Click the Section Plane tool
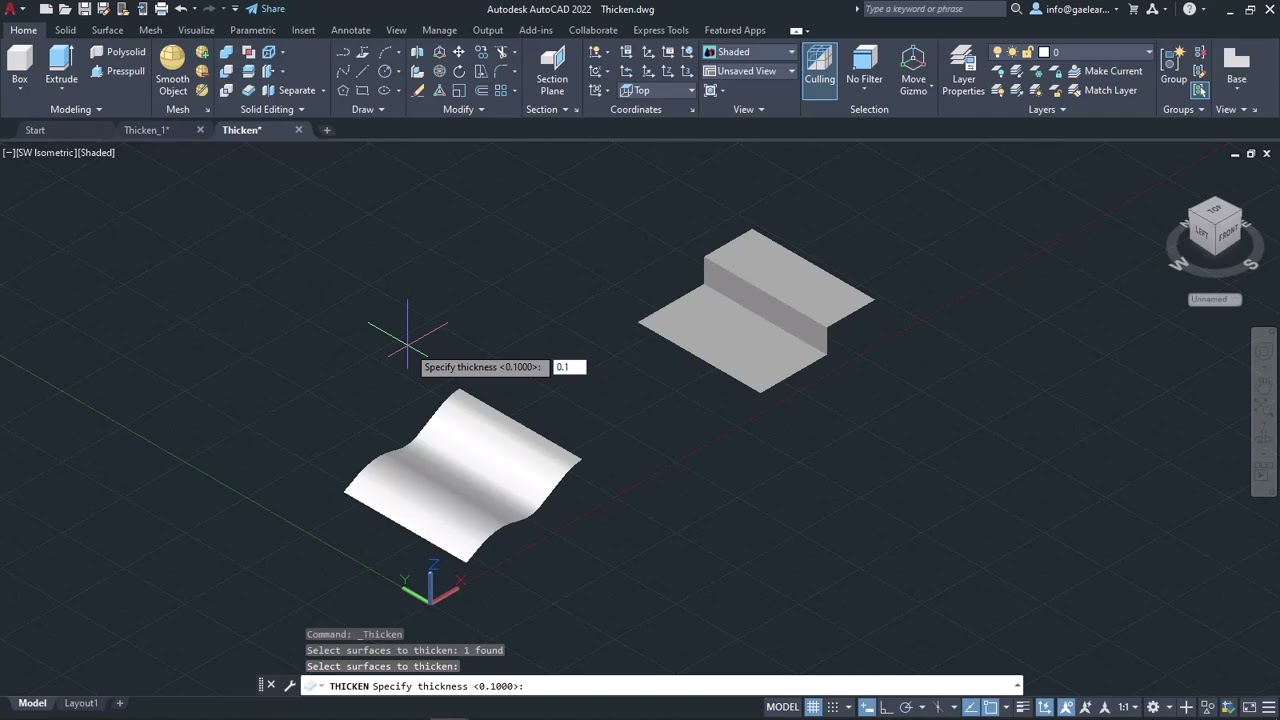 tap(552, 71)
